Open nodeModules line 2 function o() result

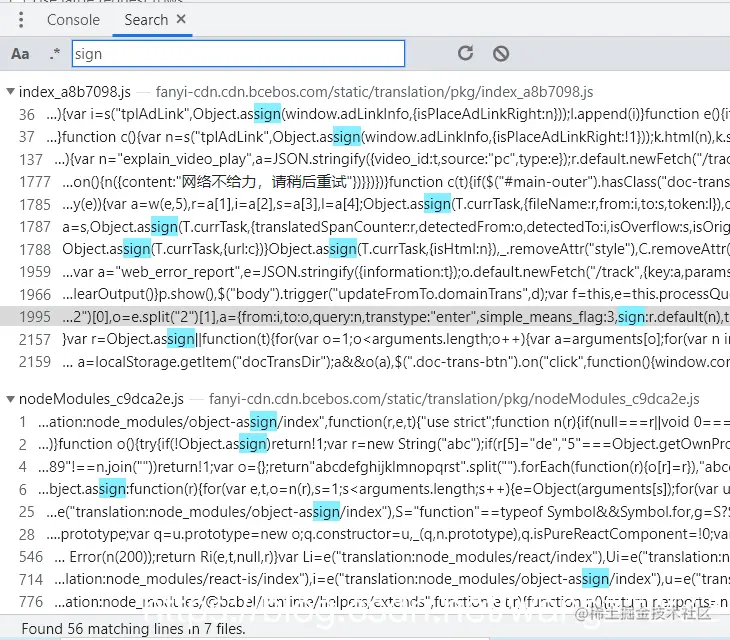[365, 445]
